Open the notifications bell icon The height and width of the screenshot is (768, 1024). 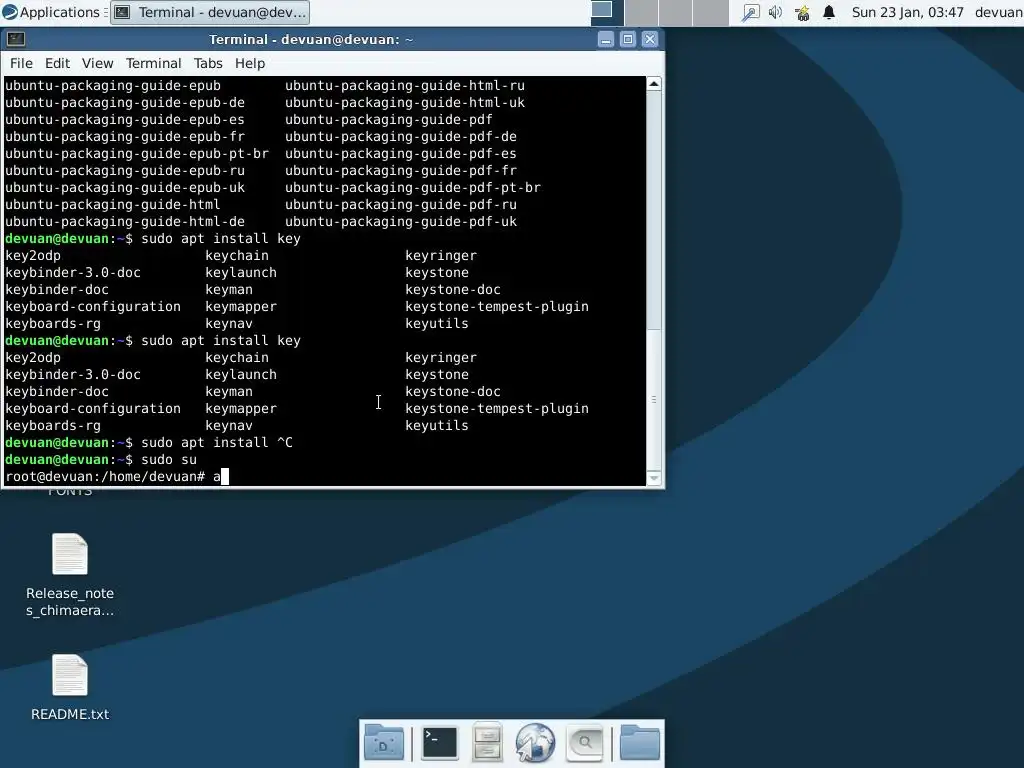[x=829, y=12]
